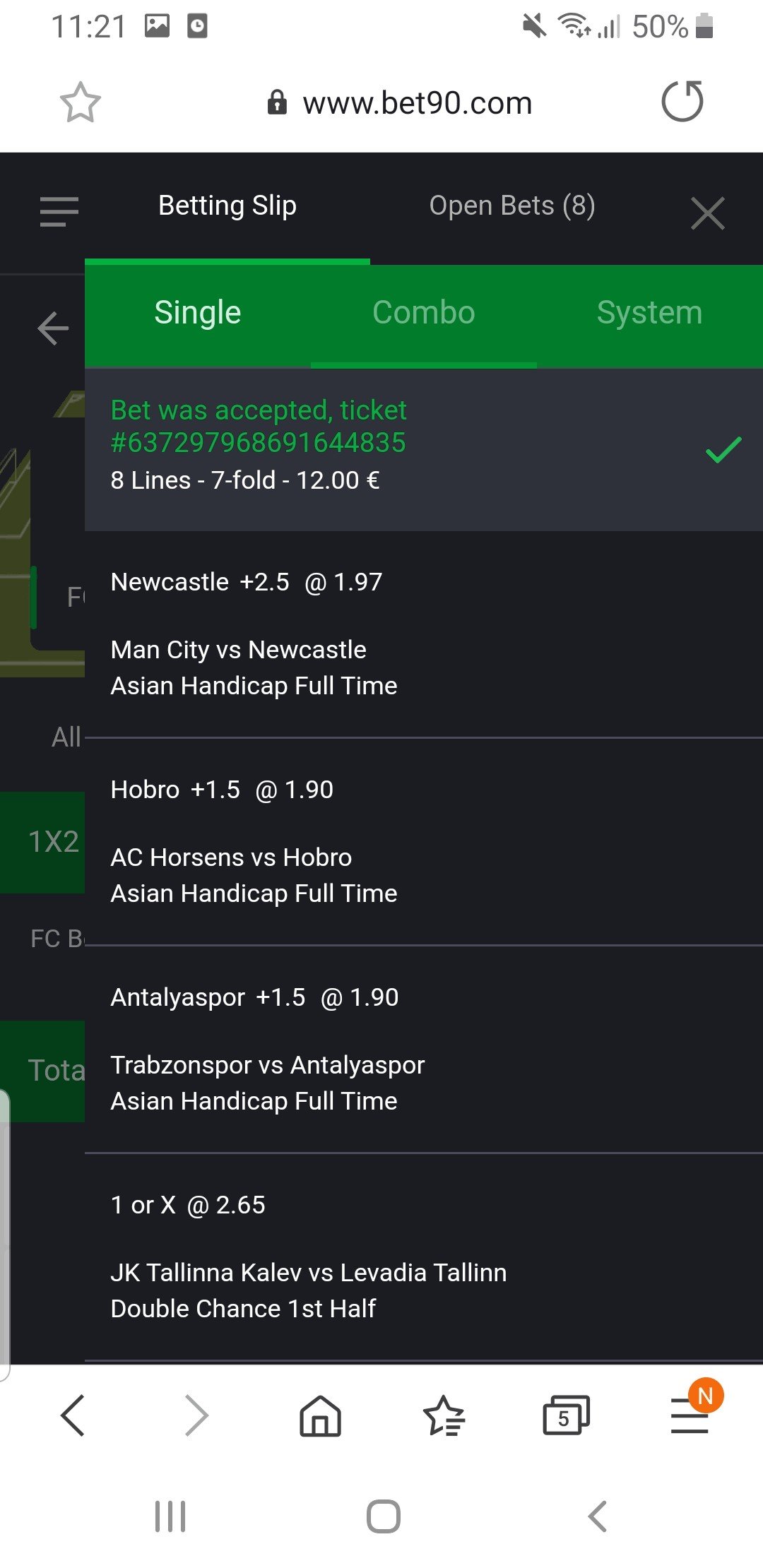
Task: Reload the bet90 page
Action: (682, 101)
